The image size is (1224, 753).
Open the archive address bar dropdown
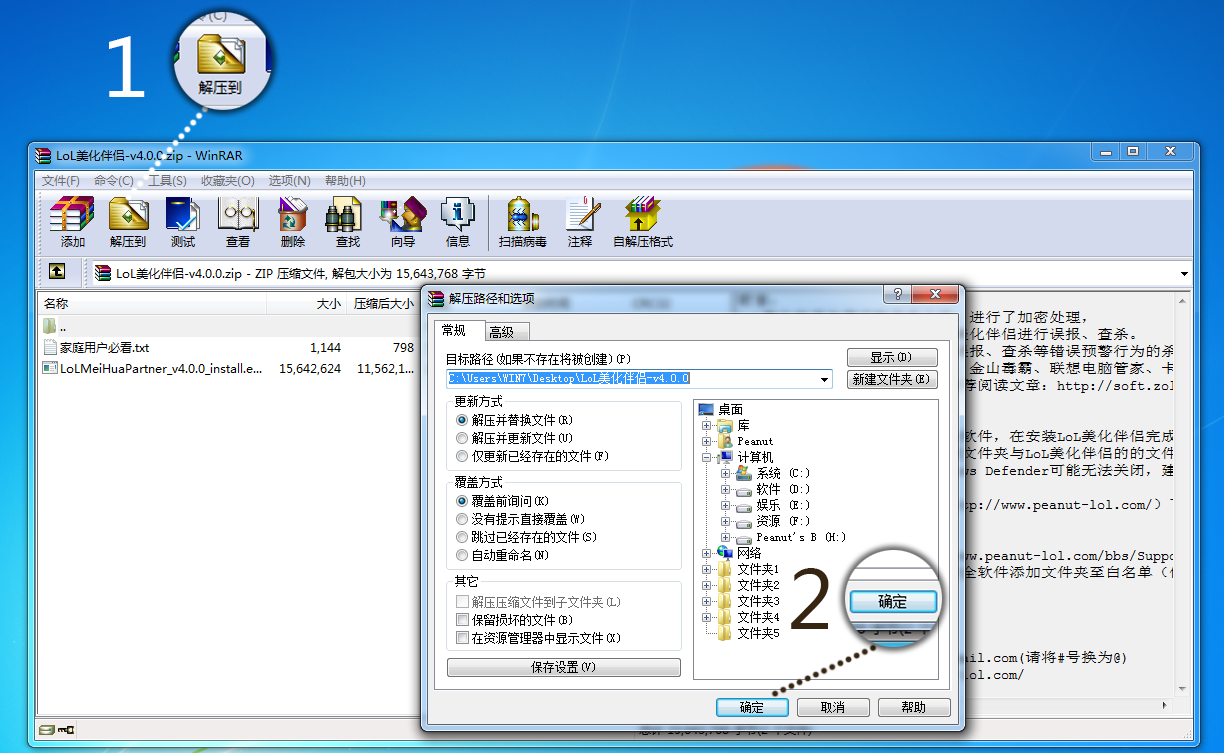pyautogui.click(x=1184, y=273)
